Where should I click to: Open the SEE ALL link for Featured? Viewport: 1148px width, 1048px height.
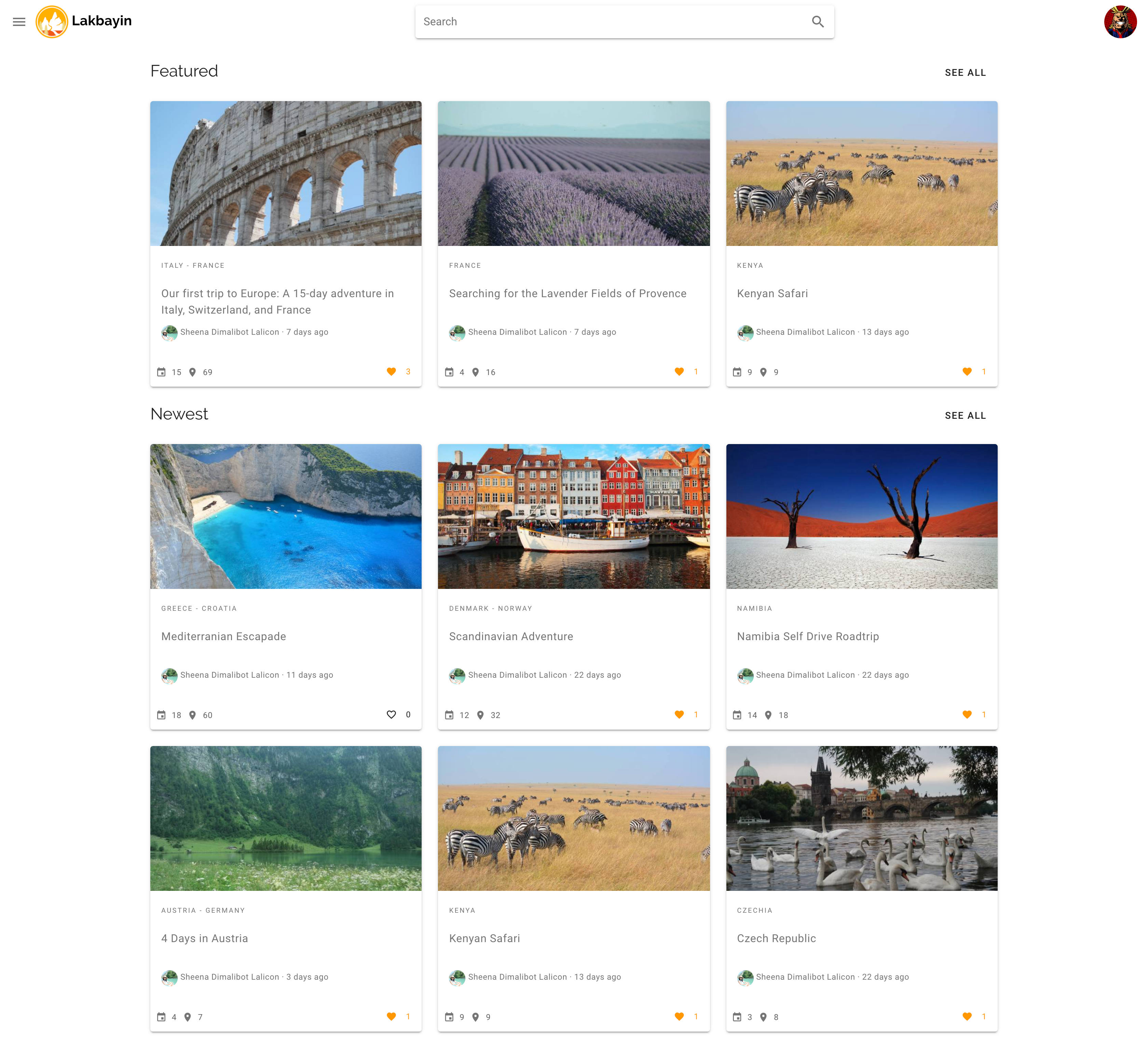point(965,72)
